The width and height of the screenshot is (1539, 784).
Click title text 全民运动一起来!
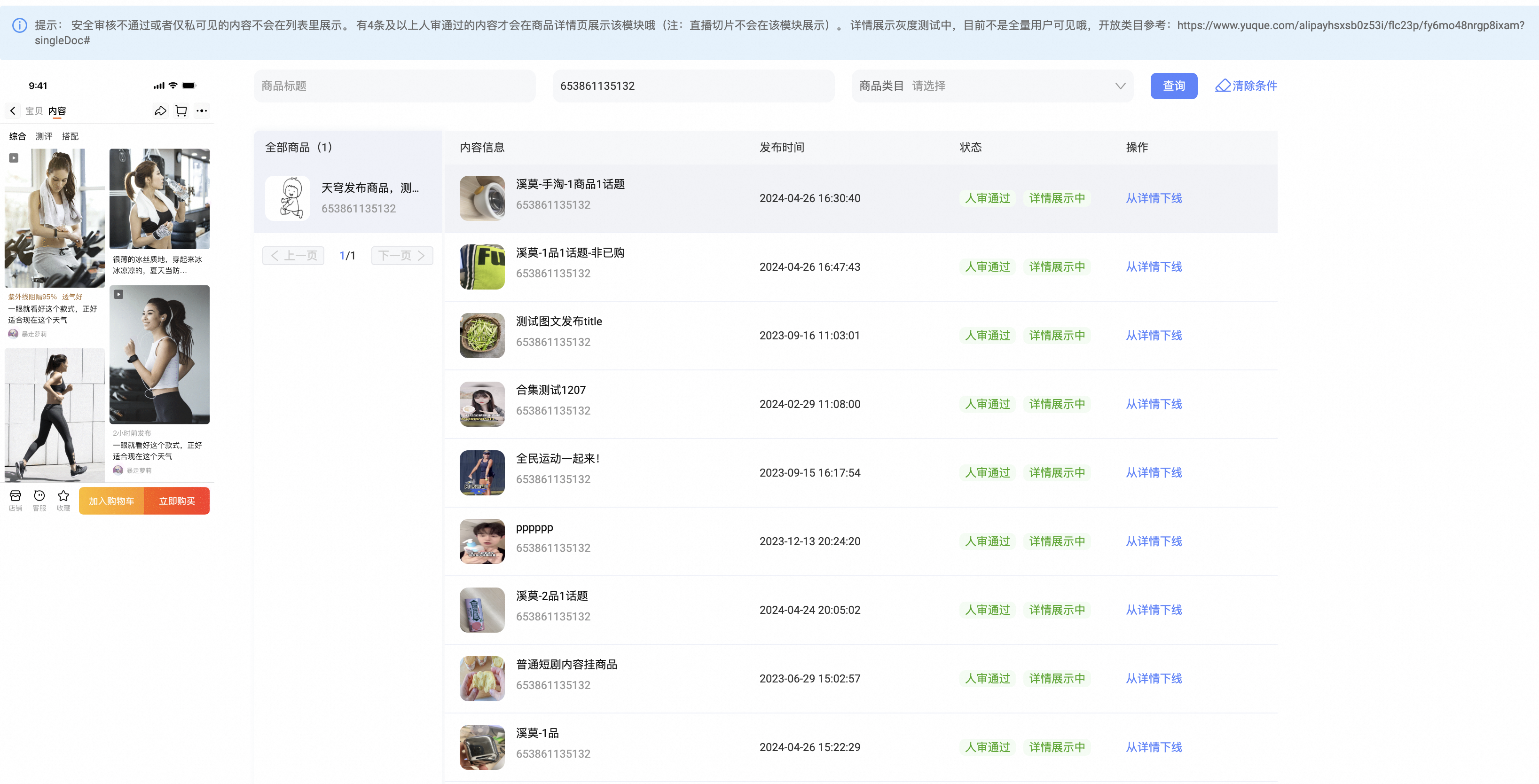click(x=558, y=458)
